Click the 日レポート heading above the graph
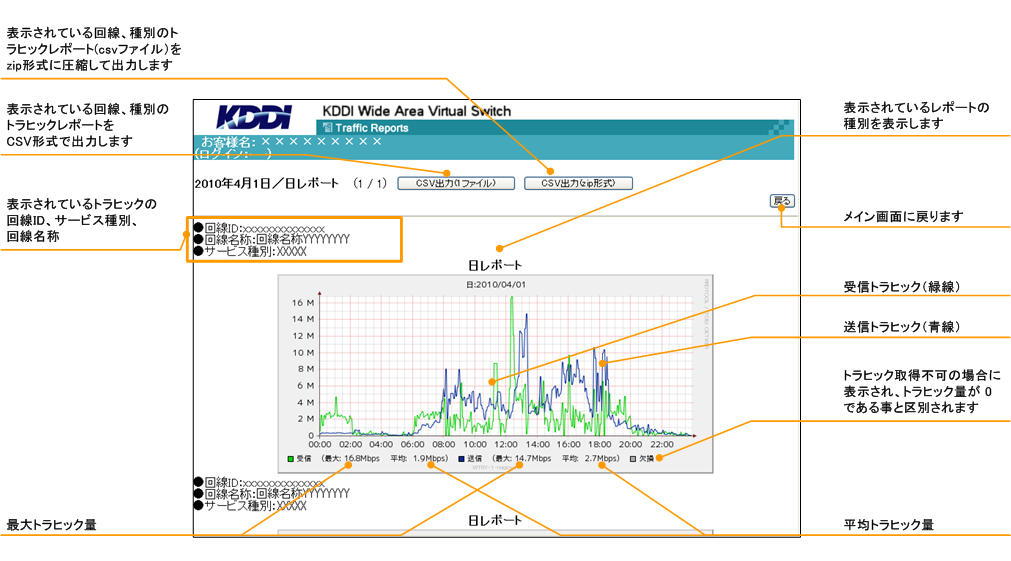Image resolution: width=1011 pixels, height=561 pixels. pos(495,265)
